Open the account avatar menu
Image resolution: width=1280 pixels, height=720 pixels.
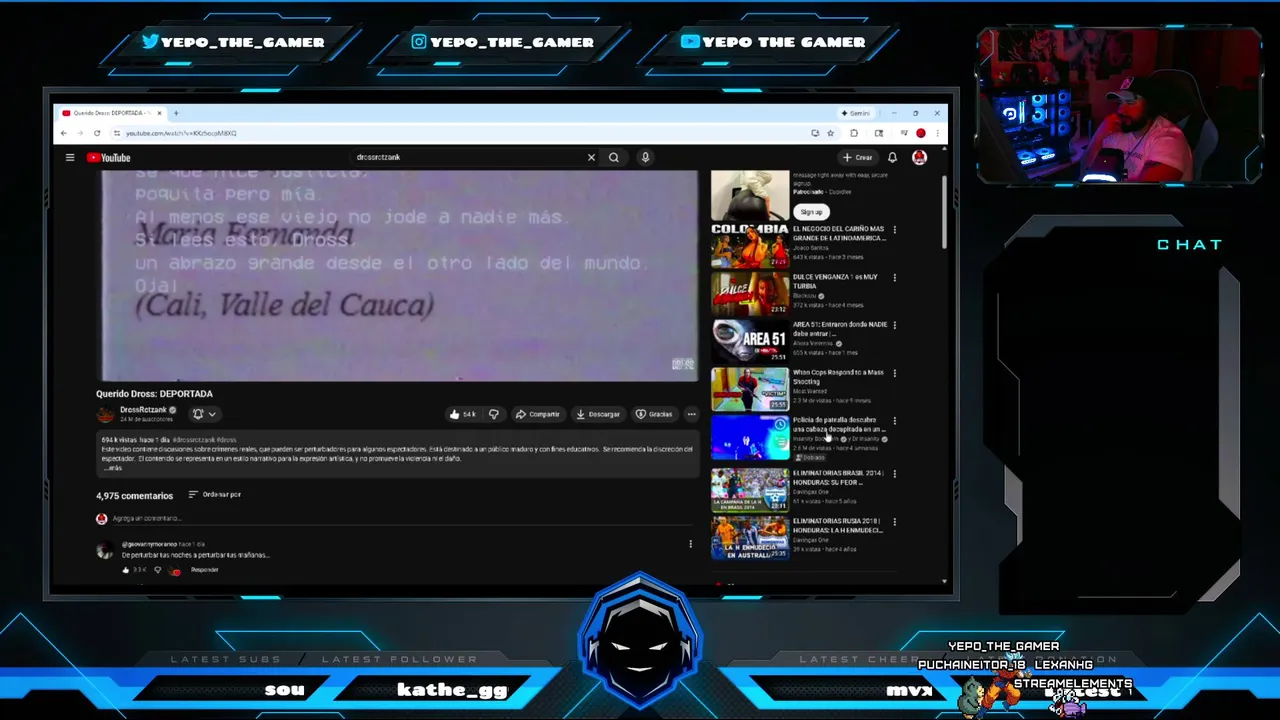click(919, 157)
